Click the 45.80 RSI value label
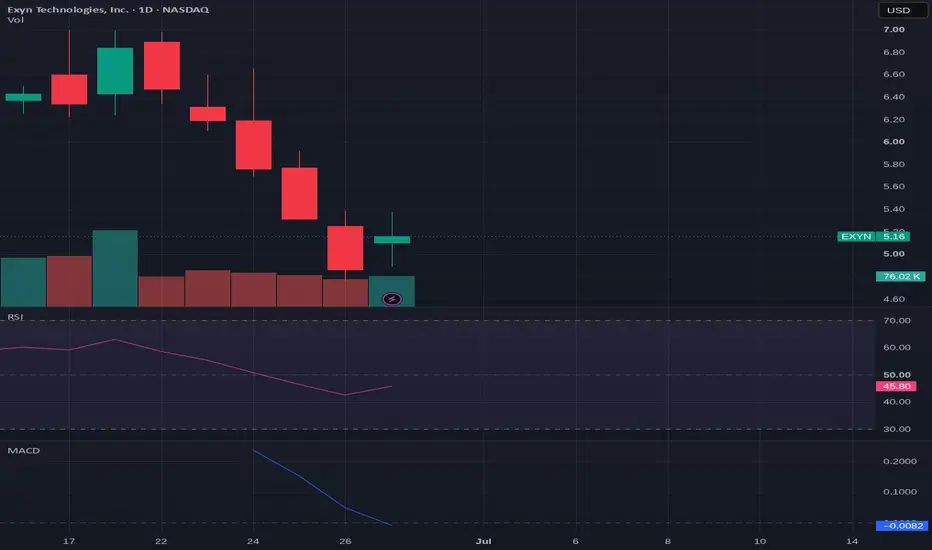 tap(896, 386)
